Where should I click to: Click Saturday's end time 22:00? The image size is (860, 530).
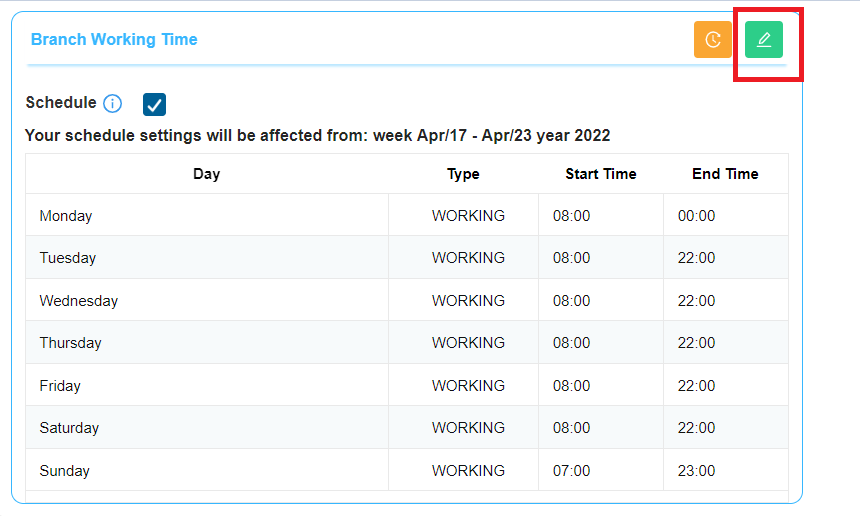[696, 428]
